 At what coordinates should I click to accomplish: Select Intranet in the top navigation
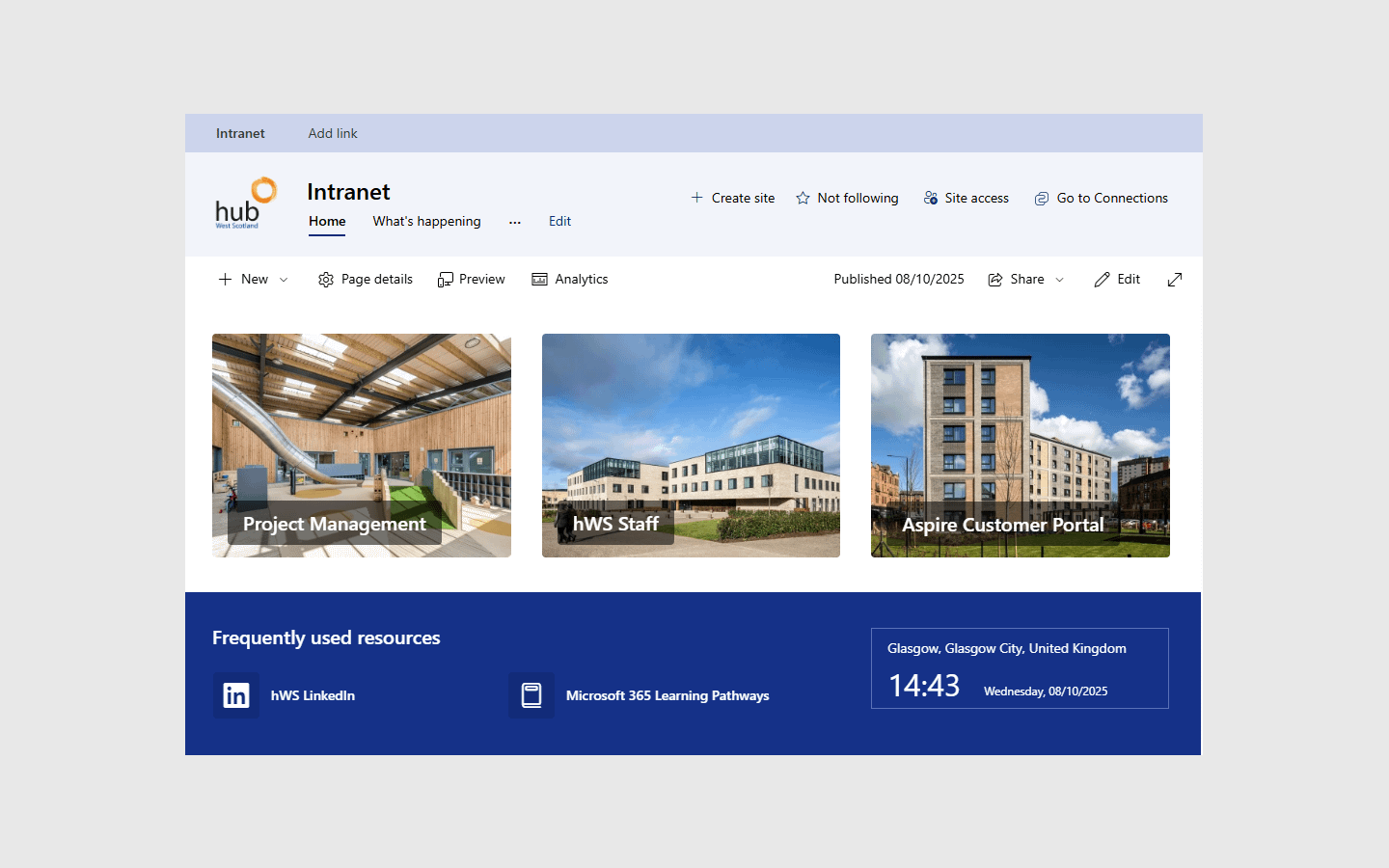[x=240, y=133]
